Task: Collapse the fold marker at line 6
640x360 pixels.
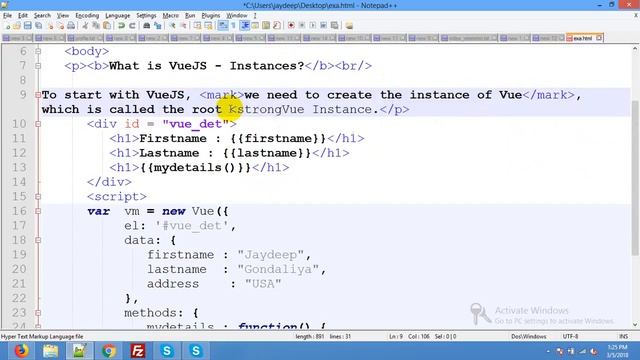Action: click(38, 51)
